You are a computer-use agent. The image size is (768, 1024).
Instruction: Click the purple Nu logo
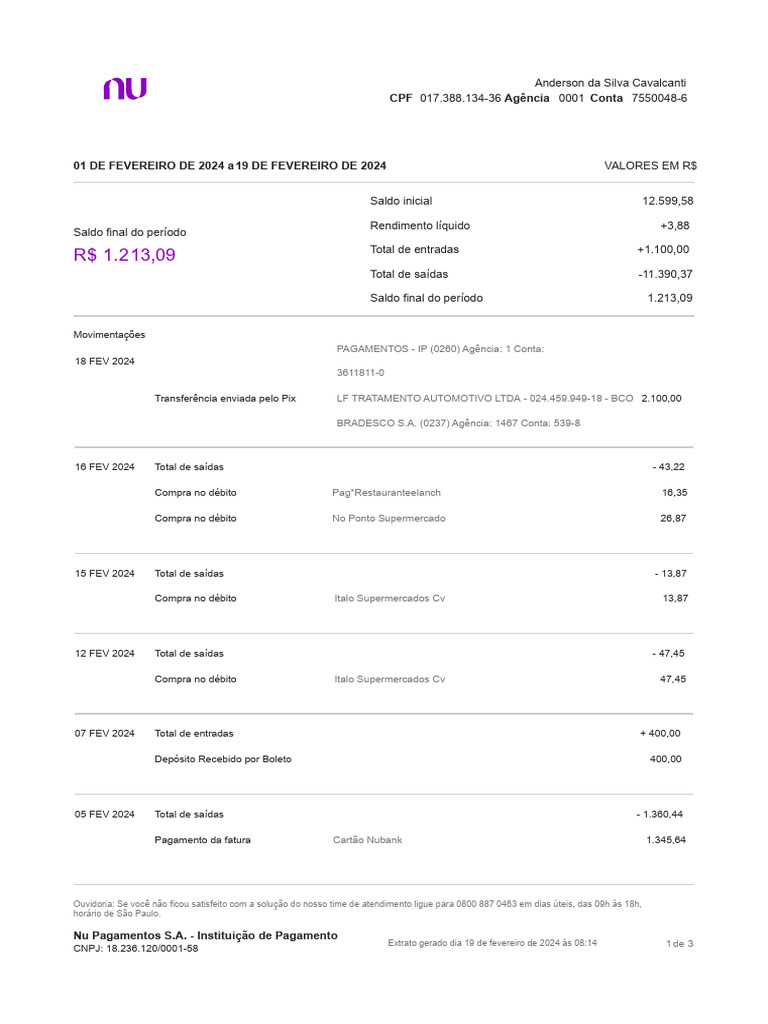point(125,89)
